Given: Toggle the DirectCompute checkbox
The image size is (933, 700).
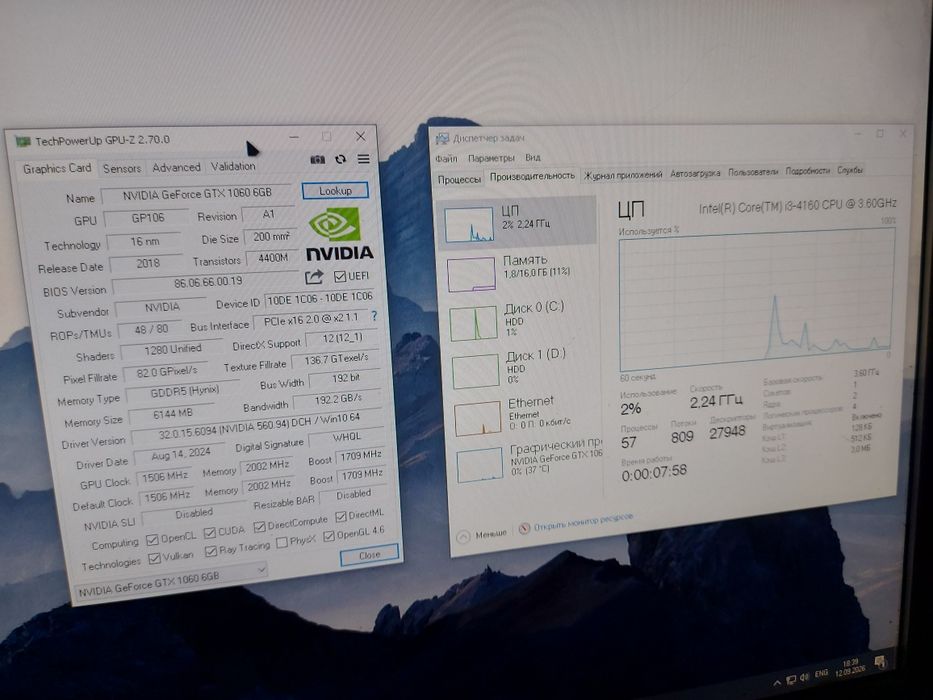Looking at the screenshot, I should click(x=259, y=527).
